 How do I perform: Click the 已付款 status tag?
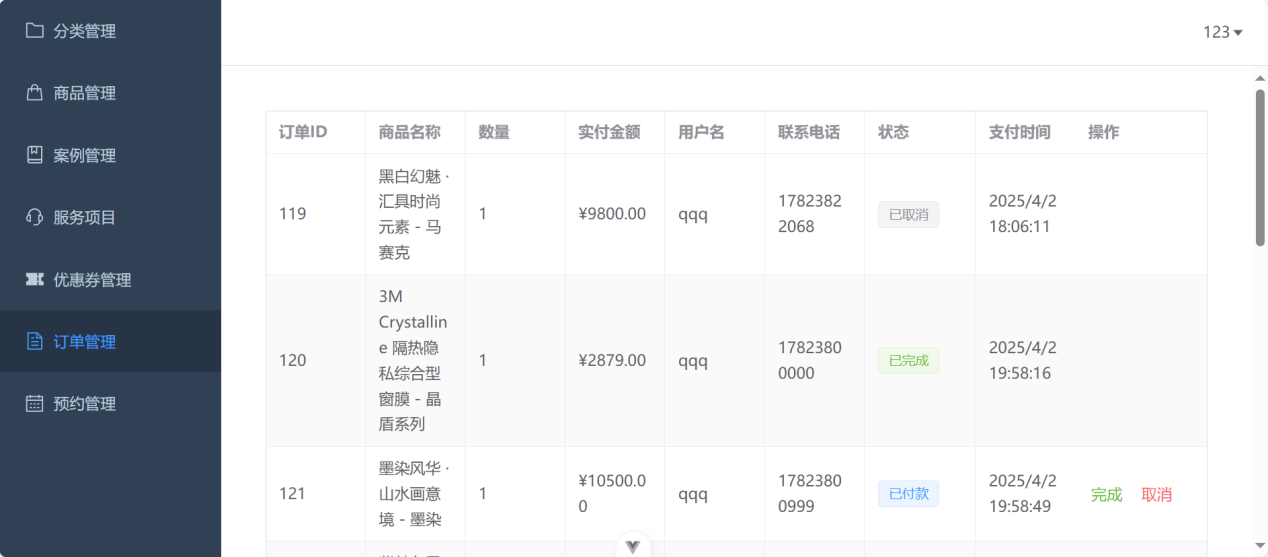click(x=908, y=494)
